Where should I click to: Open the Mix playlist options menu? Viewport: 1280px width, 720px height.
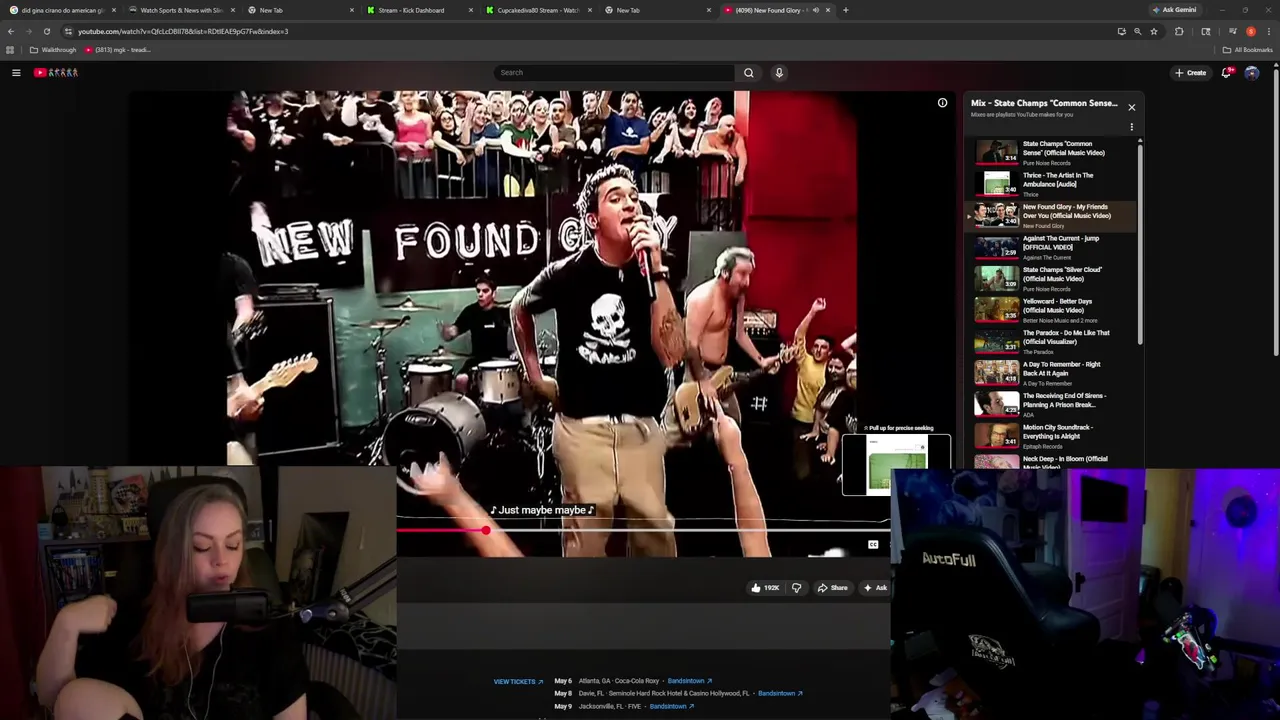tap(1132, 127)
